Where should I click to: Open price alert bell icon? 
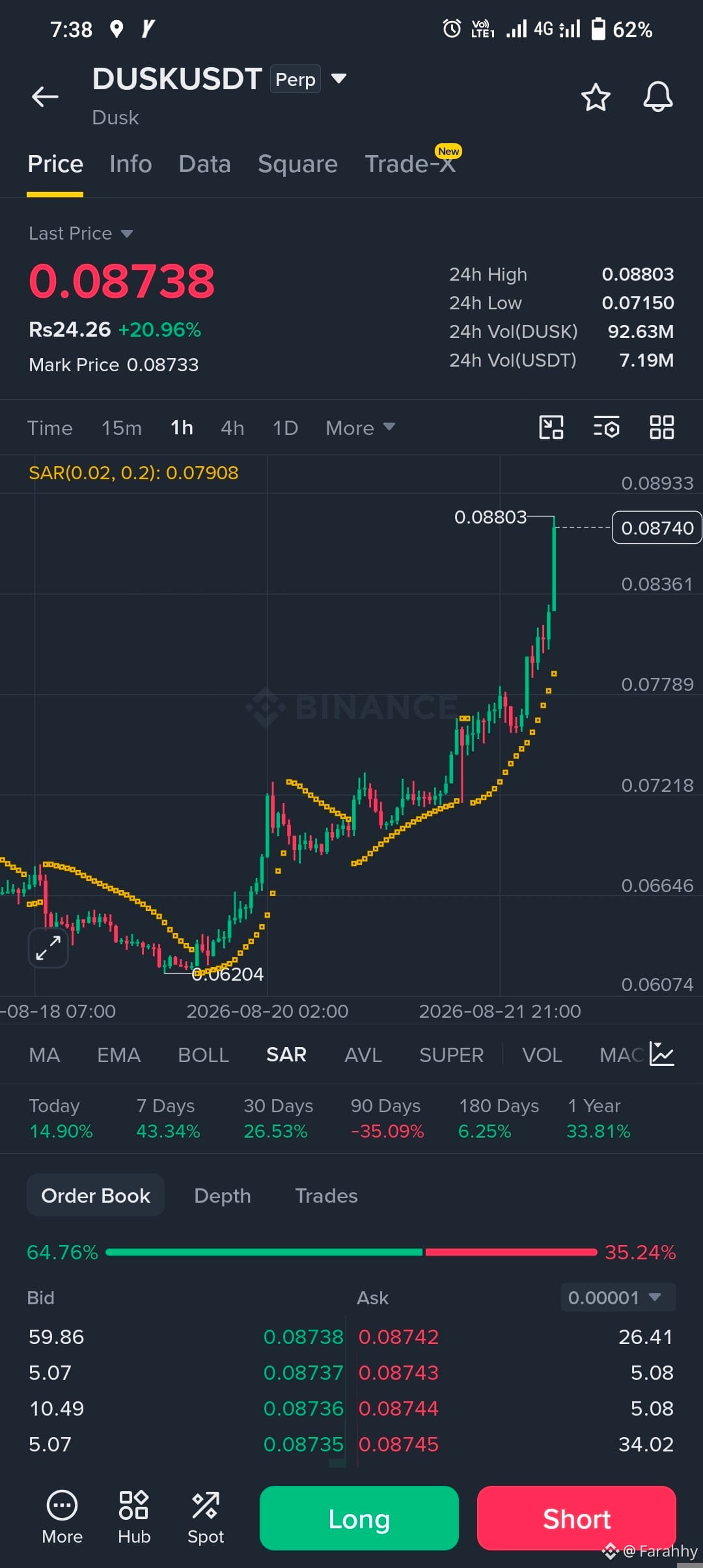657,97
